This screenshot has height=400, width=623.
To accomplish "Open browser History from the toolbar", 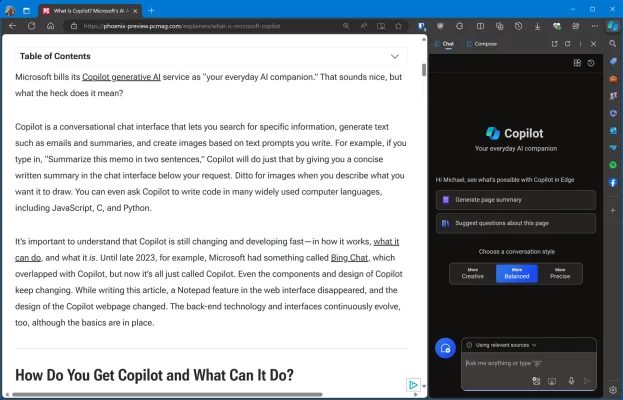I will [x=519, y=26].
